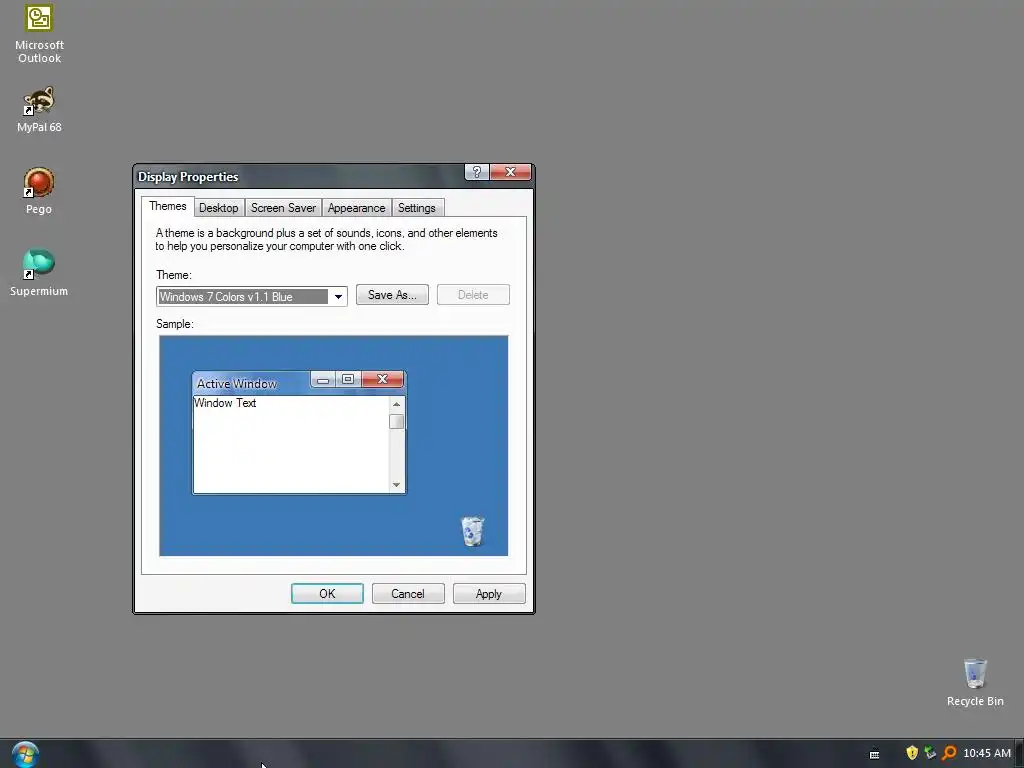The width and height of the screenshot is (1024, 768).
Task: Click the sample scrollbar down arrow
Action: click(396, 485)
